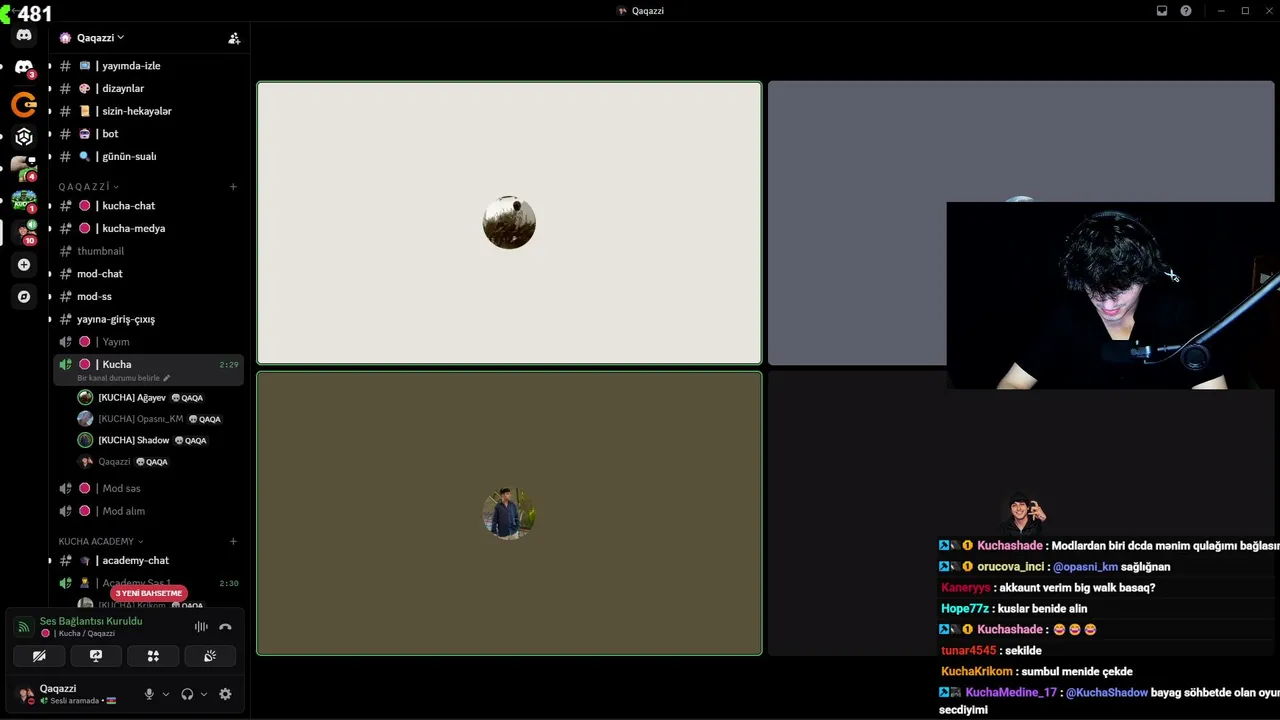Join the Mod sas voice channel

(148, 489)
